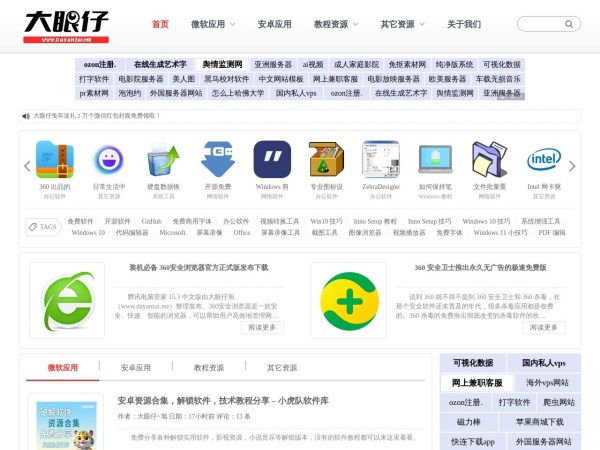600x450 pixels.
Task: Click the 360 zip archive app icon
Action: pos(54,160)
